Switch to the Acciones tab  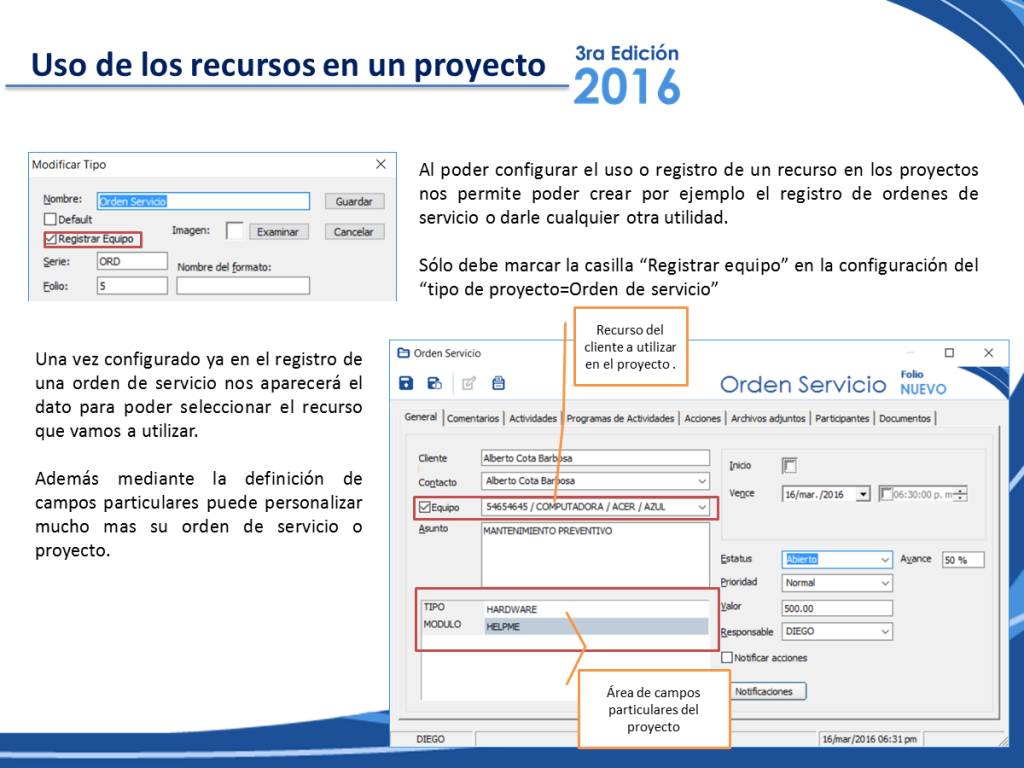[x=702, y=419]
